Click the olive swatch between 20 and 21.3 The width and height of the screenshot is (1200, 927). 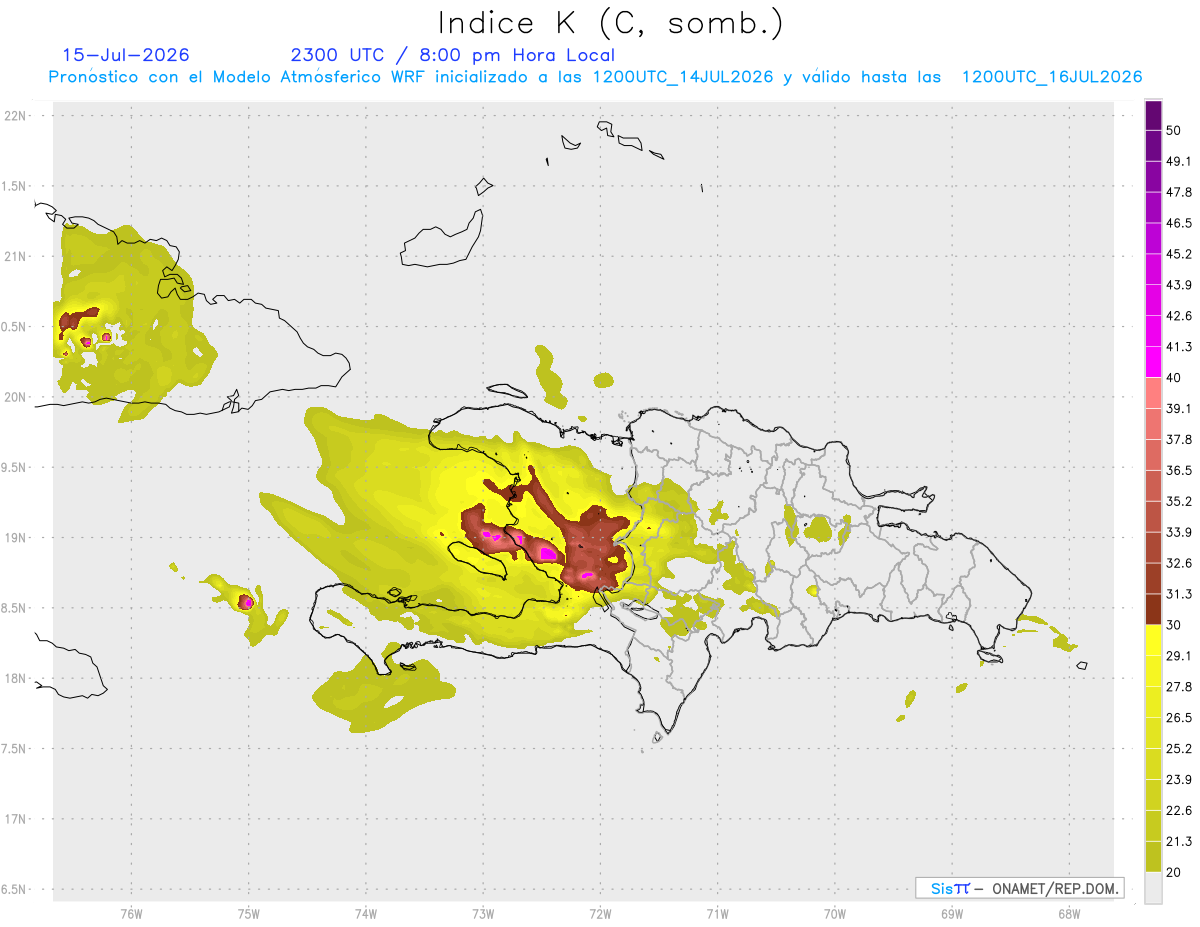[x=1153, y=857]
